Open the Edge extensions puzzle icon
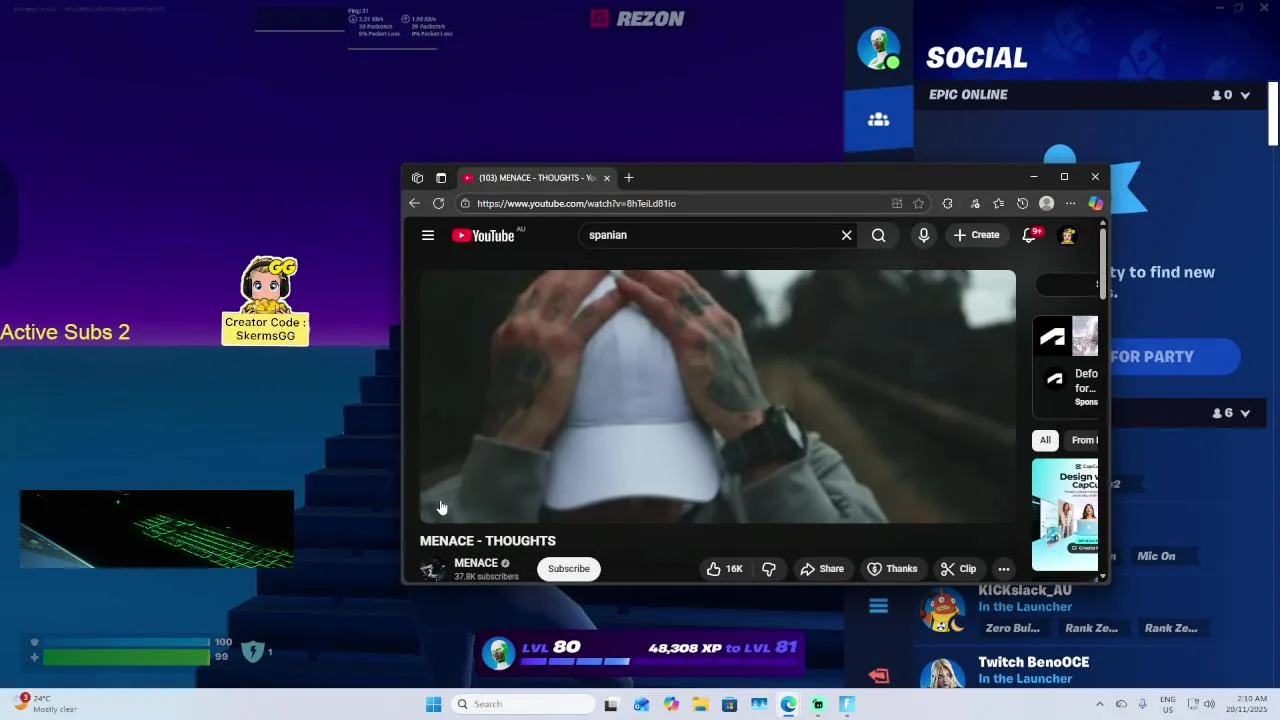This screenshot has width=1280, height=720. 948,203
